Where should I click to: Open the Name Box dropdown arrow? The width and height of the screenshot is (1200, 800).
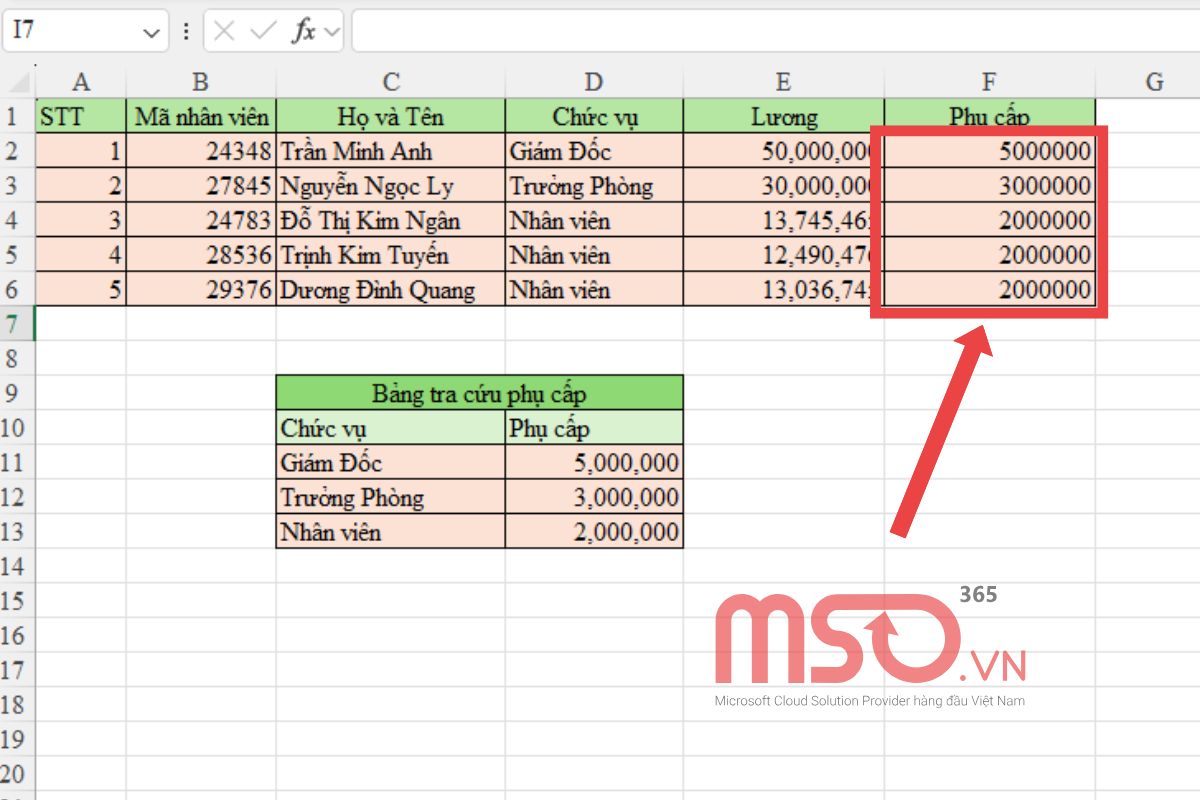pyautogui.click(x=152, y=33)
